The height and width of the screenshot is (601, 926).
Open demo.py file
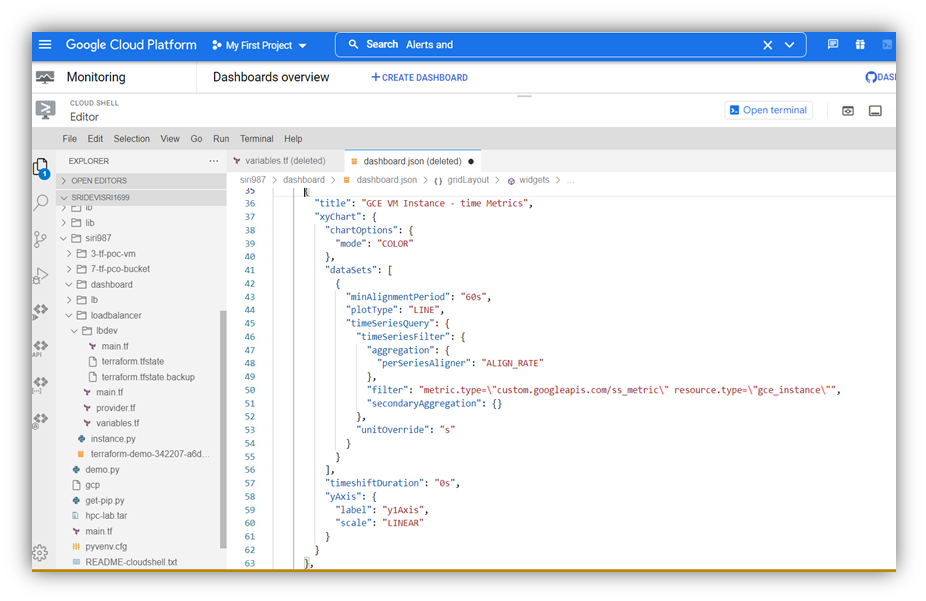(102, 469)
